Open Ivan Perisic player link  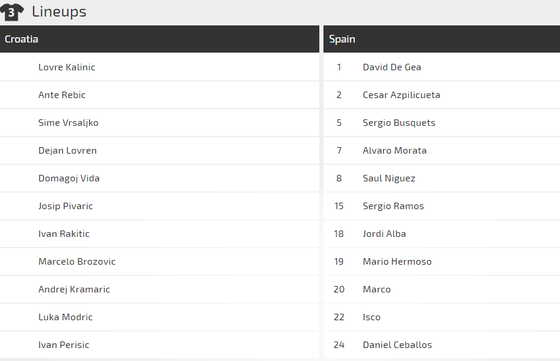[x=64, y=345]
